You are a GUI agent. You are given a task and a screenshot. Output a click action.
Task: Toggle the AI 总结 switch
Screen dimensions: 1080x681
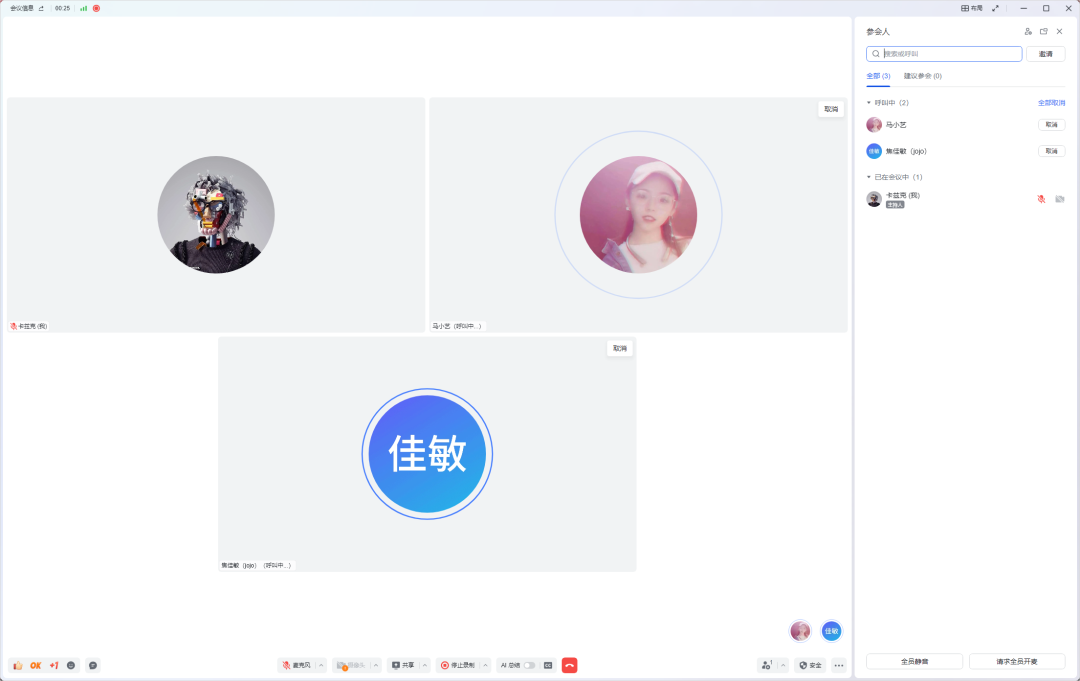pos(529,664)
